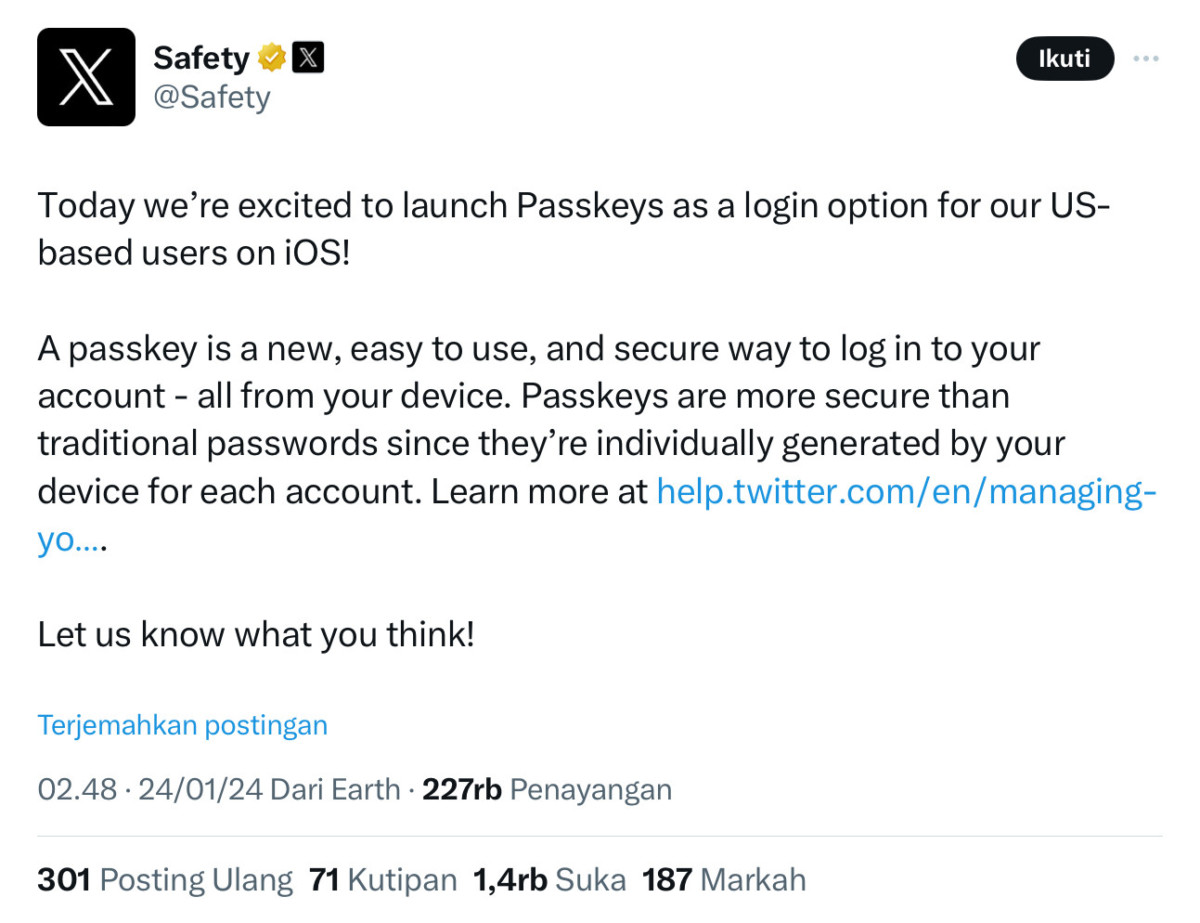Click the 02.48 · 24/01/24 timestamp
The height and width of the screenshot is (923, 1200).
[x=150, y=790]
